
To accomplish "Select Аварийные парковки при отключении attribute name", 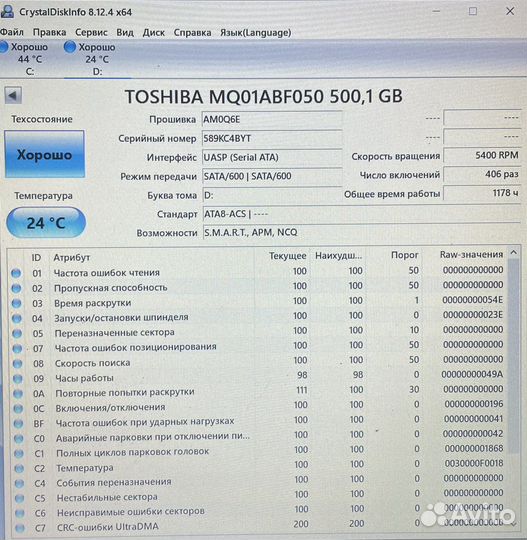I will tap(153, 437).
